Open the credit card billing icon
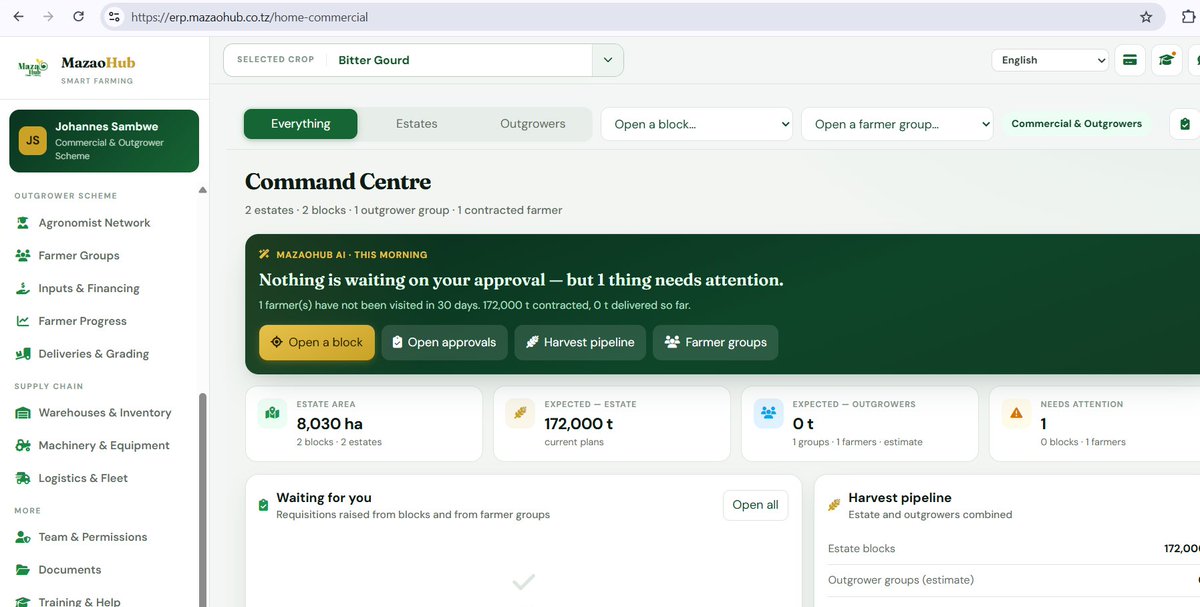The width and height of the screenshot is (1200, 607). click(x=1130, y=60)
